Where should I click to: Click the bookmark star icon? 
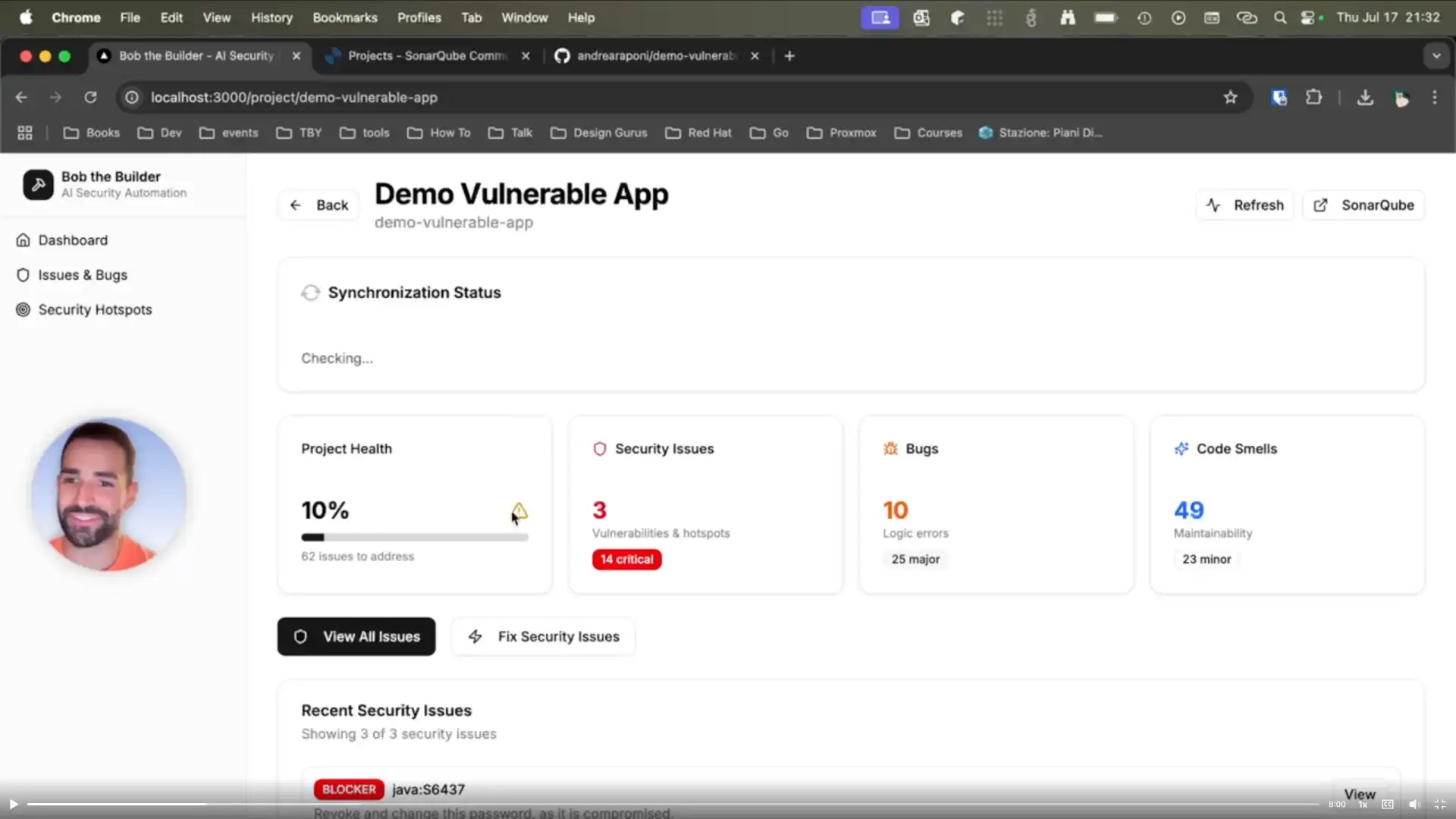(x=1230, y=98)
